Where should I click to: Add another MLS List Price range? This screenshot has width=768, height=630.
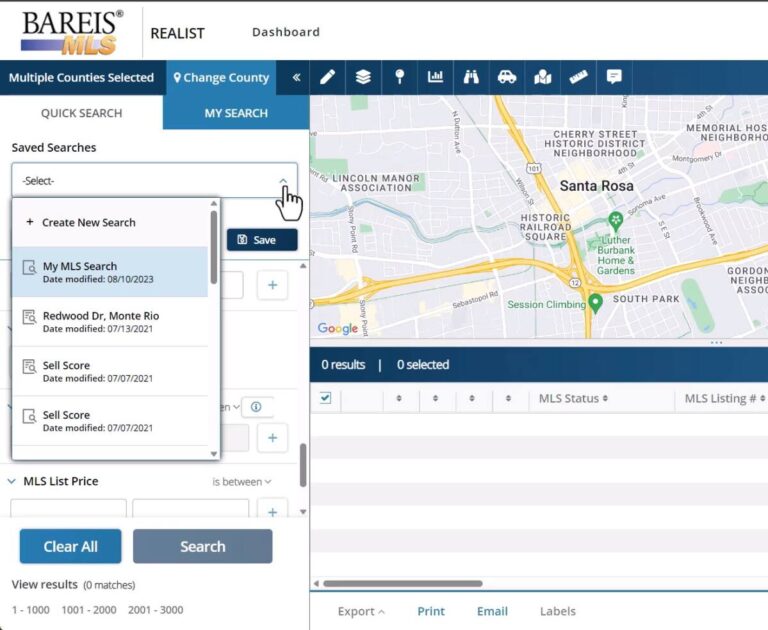coord(272,511)
